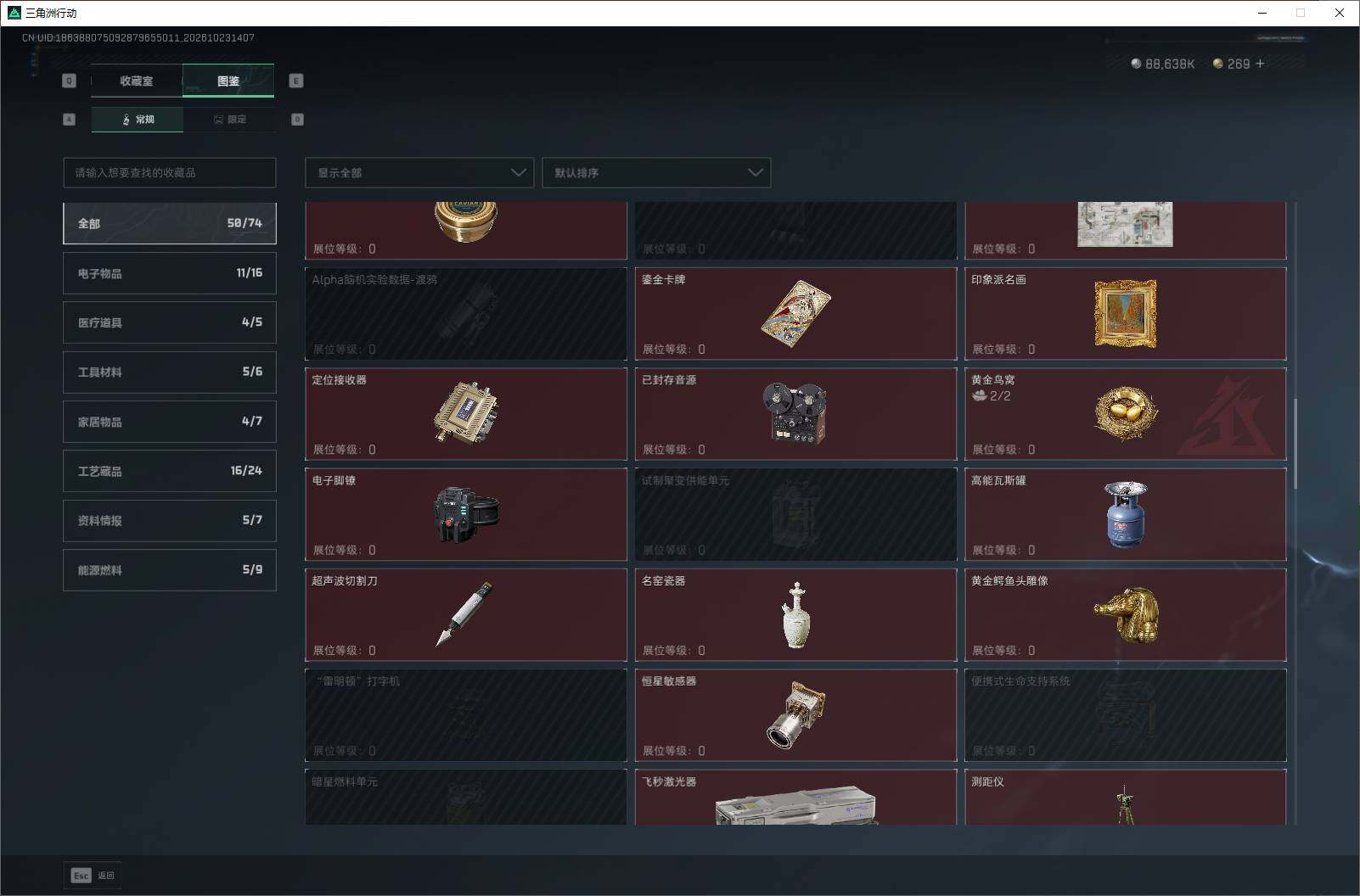This screenshot has width=1360, height=896.
Task: Open the 已封存音源 tape recorder item
Action: point(795,414)
